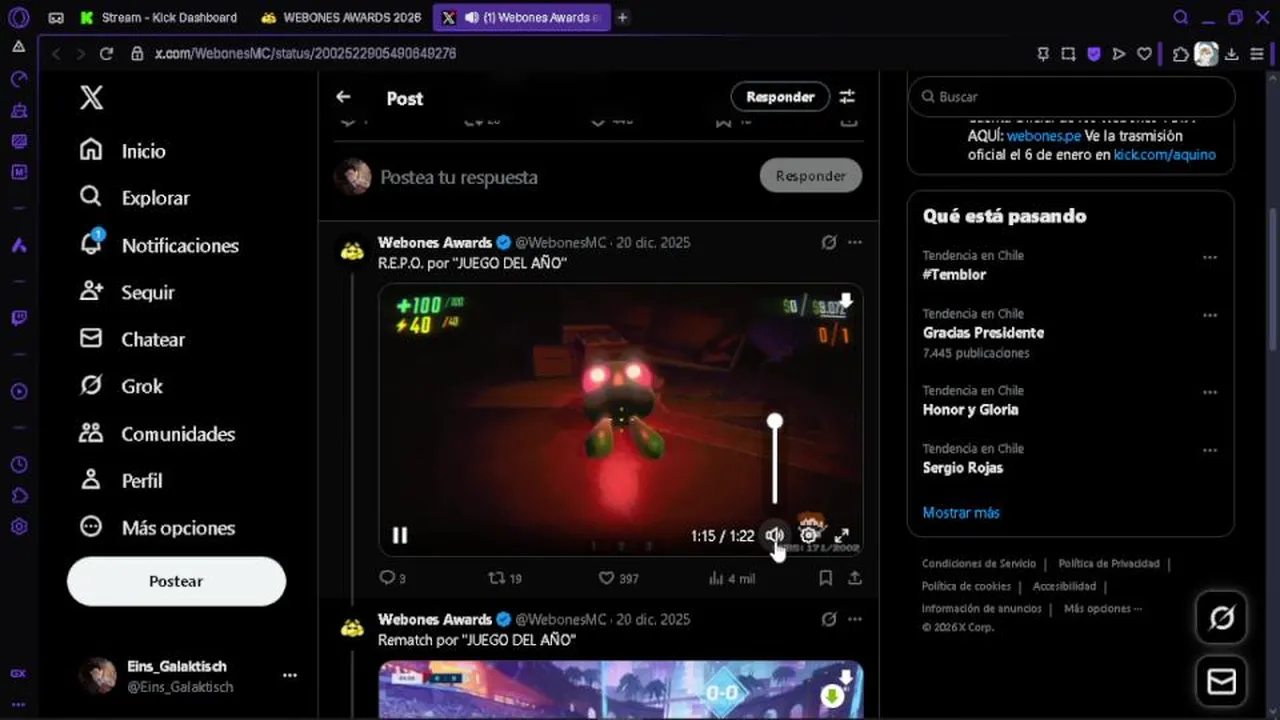
Task: Repost the R.E.P.O. post showing 19
Action: pyautogui.click(x=504, y=578)
